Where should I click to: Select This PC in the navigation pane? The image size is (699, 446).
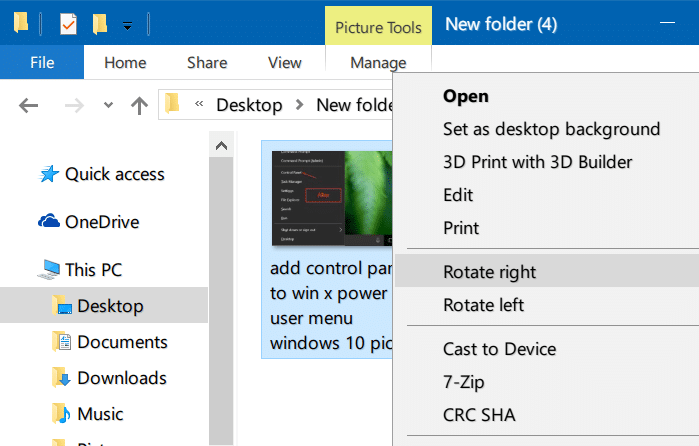click(x=94, y=270)
